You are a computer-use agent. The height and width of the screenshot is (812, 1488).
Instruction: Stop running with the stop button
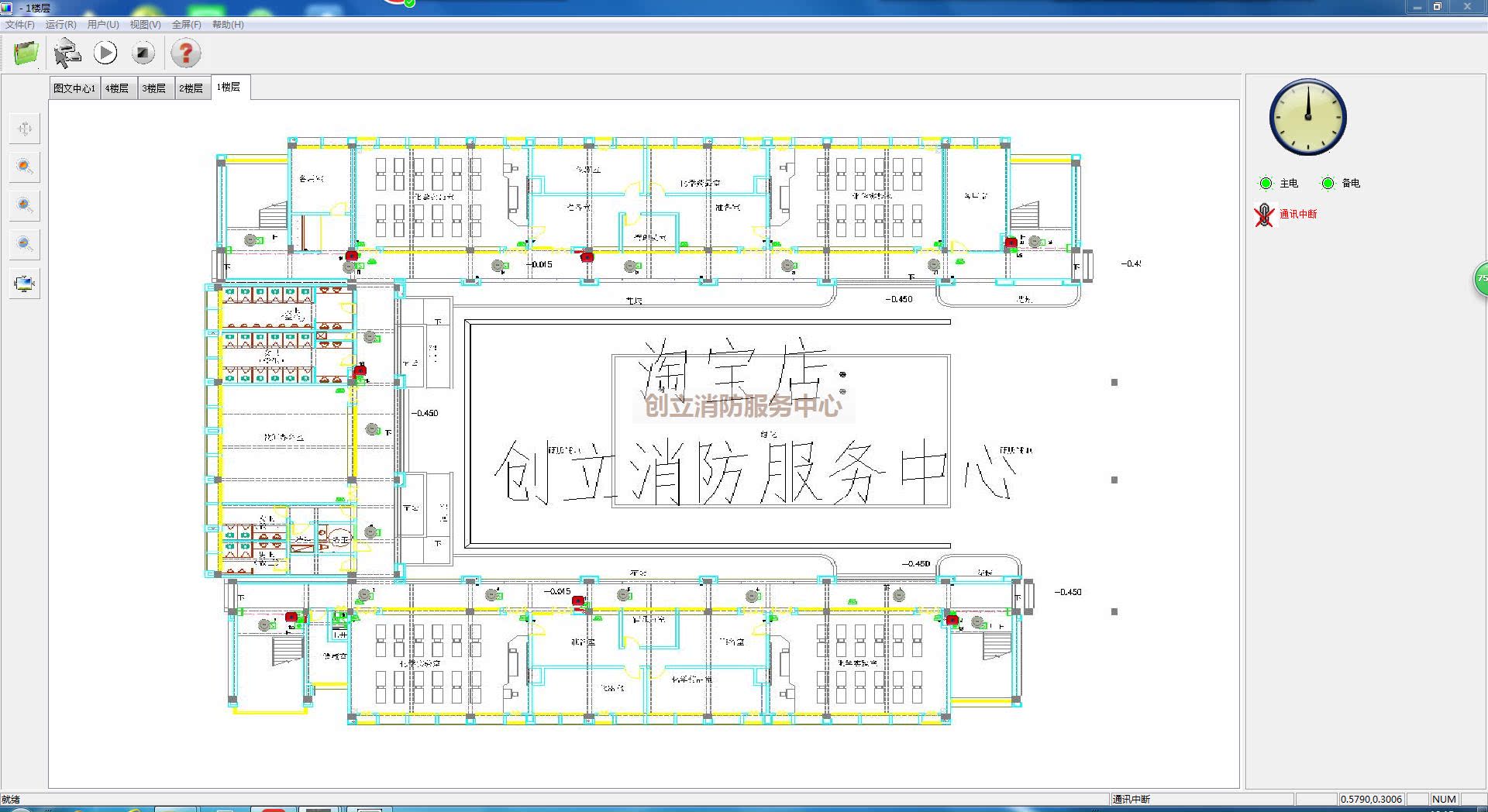[x=143, y=53]
